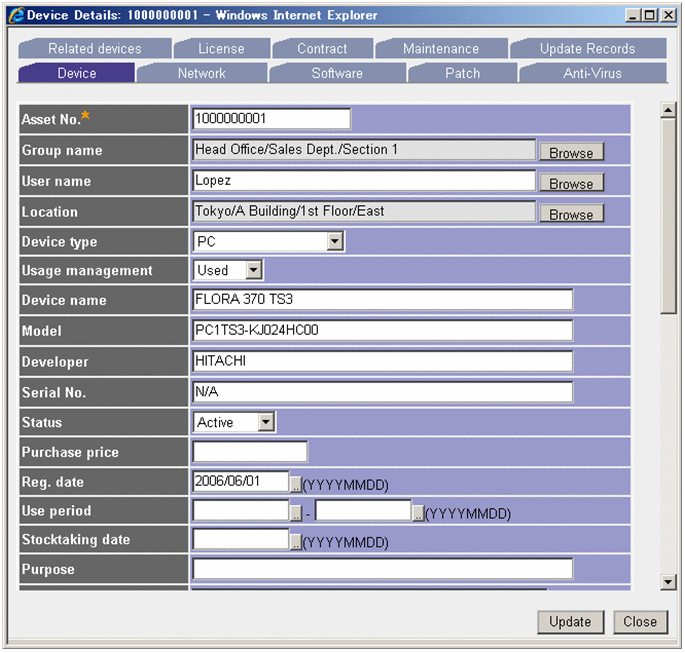This screenshot has height=653, width=685.
Task: Open the Stocktaking date calendar picker
Action: [296, 542]
